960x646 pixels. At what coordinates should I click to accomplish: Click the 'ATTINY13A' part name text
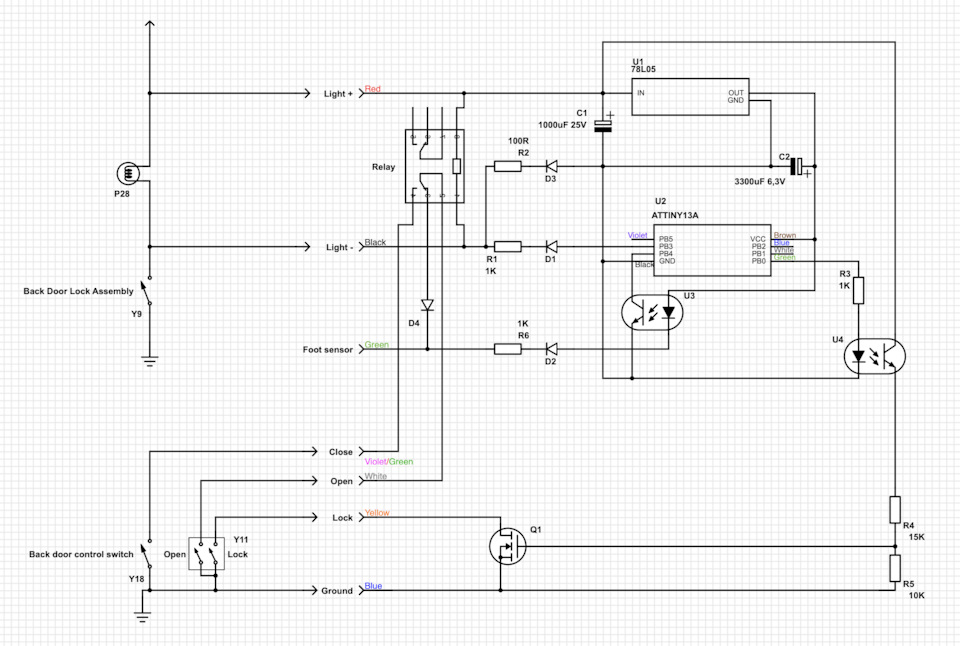tap(675, 216)
